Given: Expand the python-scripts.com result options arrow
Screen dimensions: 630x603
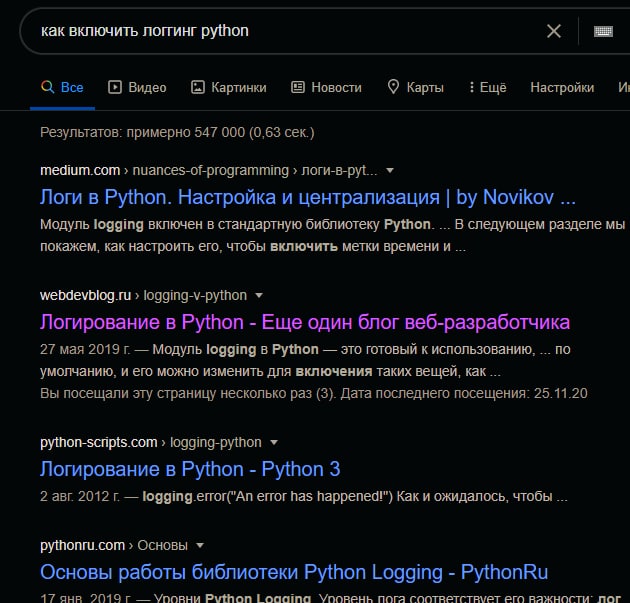Looking at the screenshot, I should click(274, 443).
